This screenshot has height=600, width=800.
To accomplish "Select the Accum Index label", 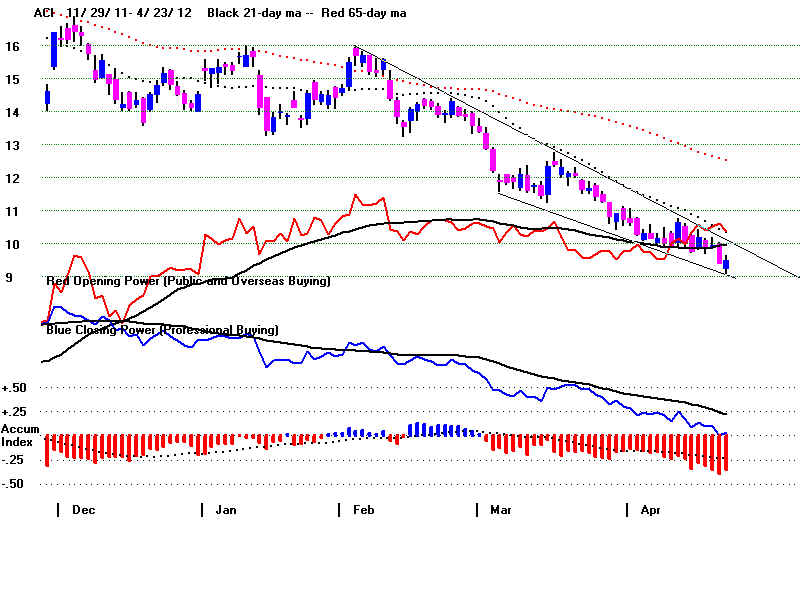I will 20,436.
